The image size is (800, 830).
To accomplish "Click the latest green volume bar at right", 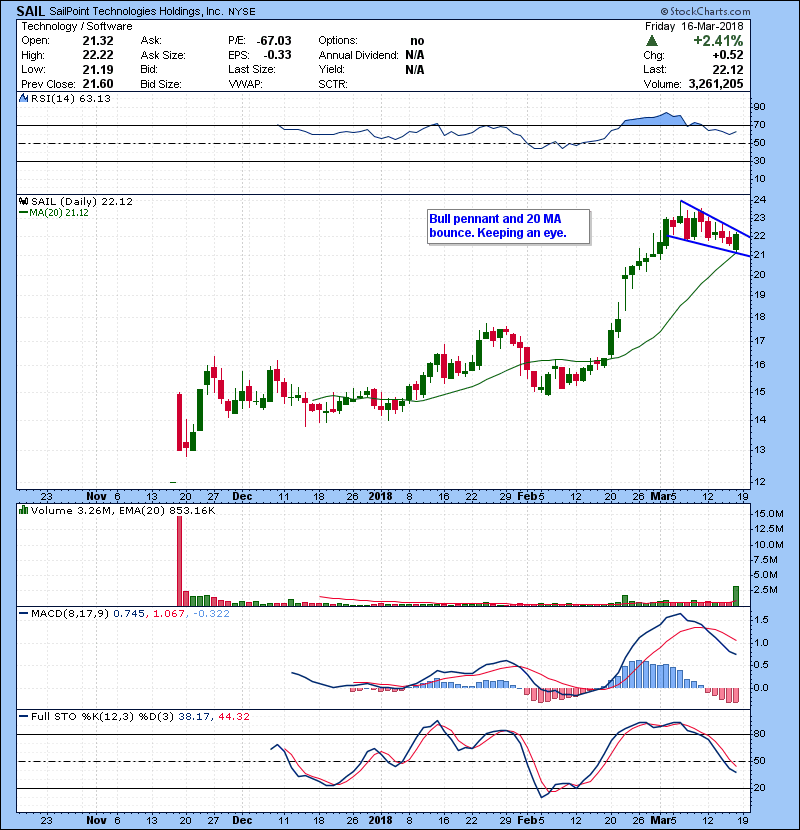I will click(736, 596).
